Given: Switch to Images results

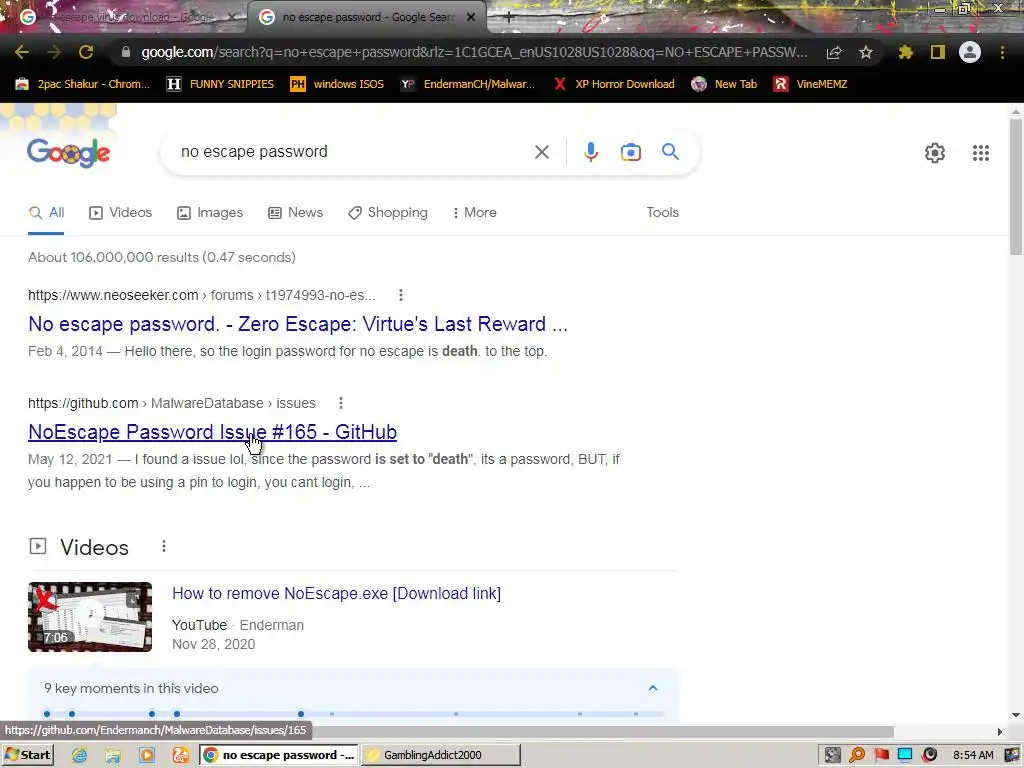Looking at the screenshot, I should tap(210, 212).
